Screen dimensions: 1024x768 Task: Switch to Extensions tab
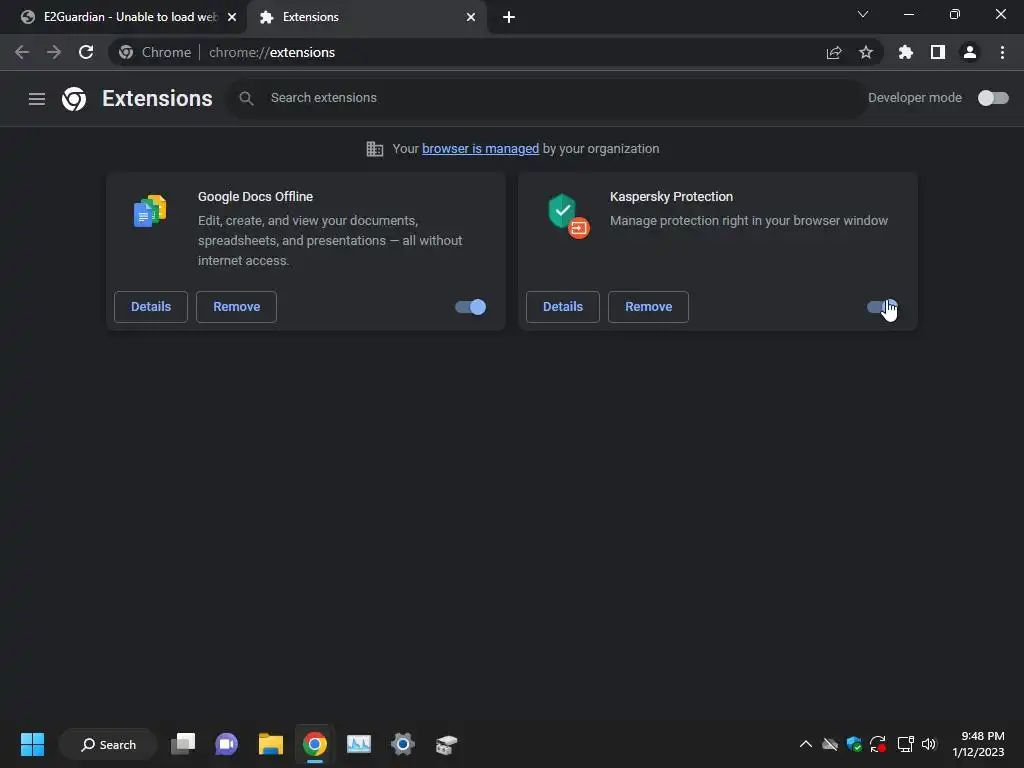pos(366,17)
